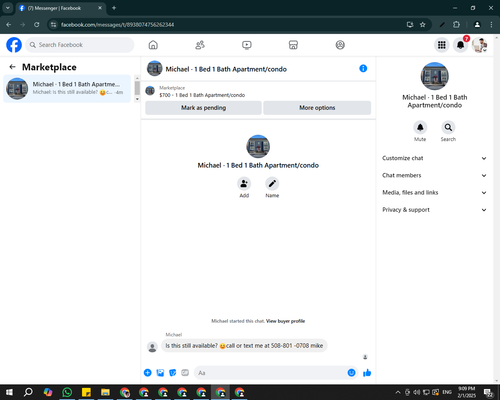Open the browser Extensions puzzle icon
The image size is (500, 400).
[456, 24]
